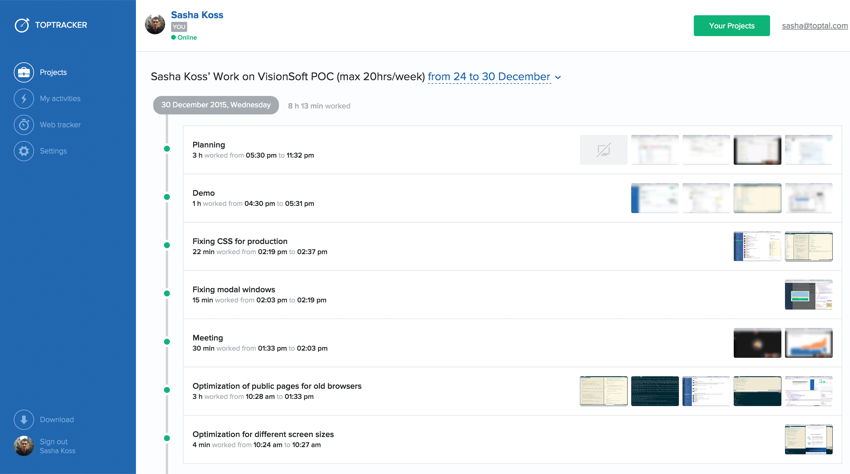The width and height of the screenshot is (850, 474).
Task: Click the sasha@toptal.com link
Action: point(814,26)
